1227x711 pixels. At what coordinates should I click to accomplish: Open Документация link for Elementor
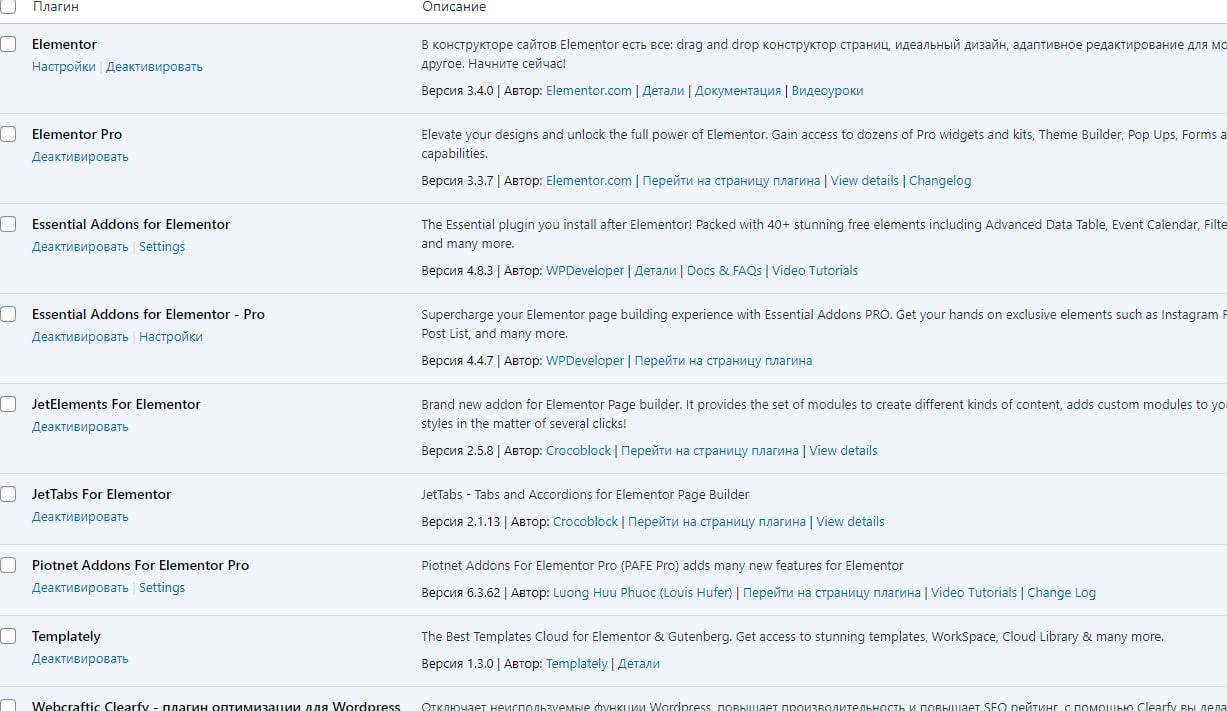(x=738, y=91)
